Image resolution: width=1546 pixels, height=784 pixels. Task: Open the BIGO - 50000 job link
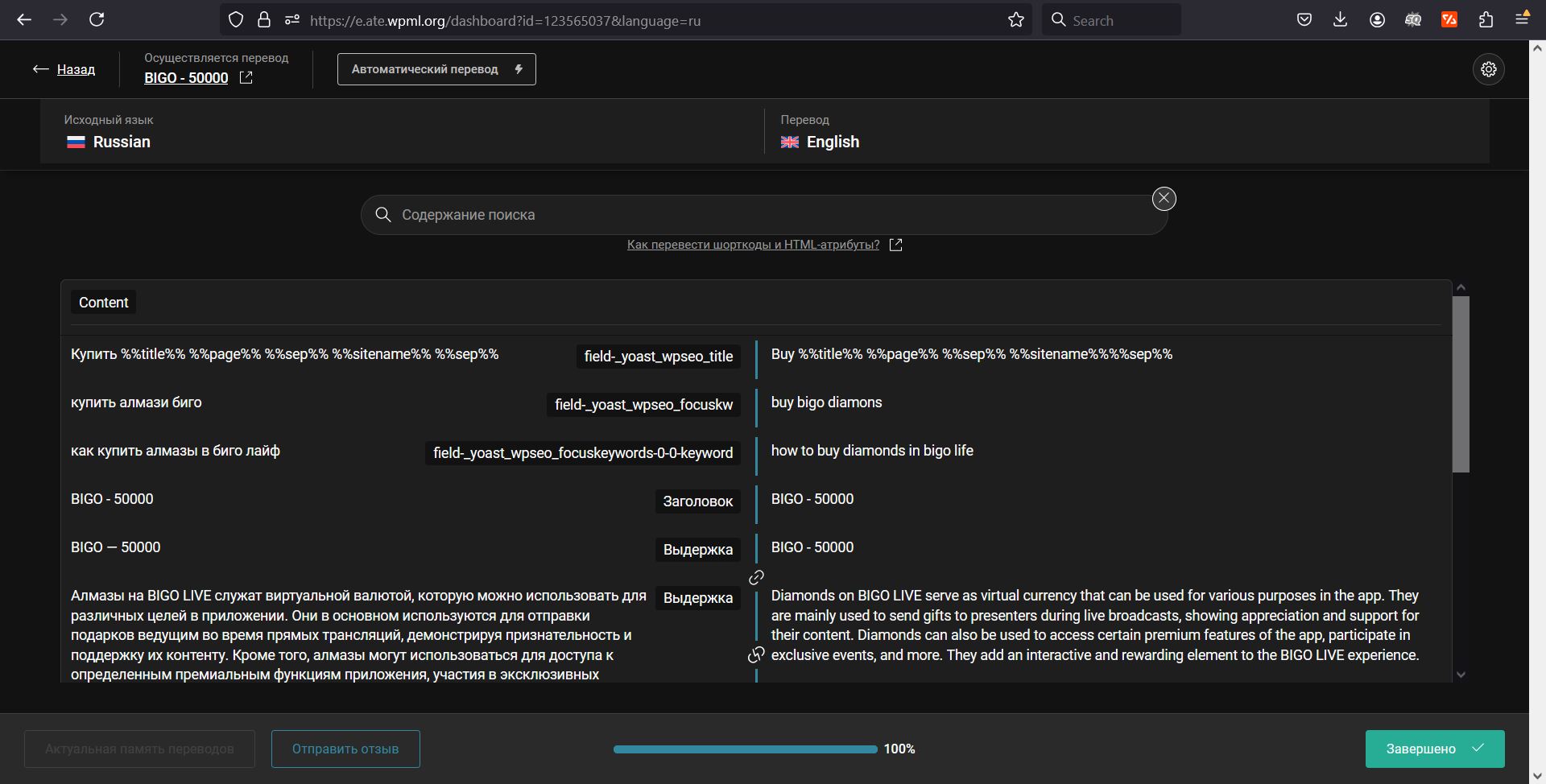point(186,78)
